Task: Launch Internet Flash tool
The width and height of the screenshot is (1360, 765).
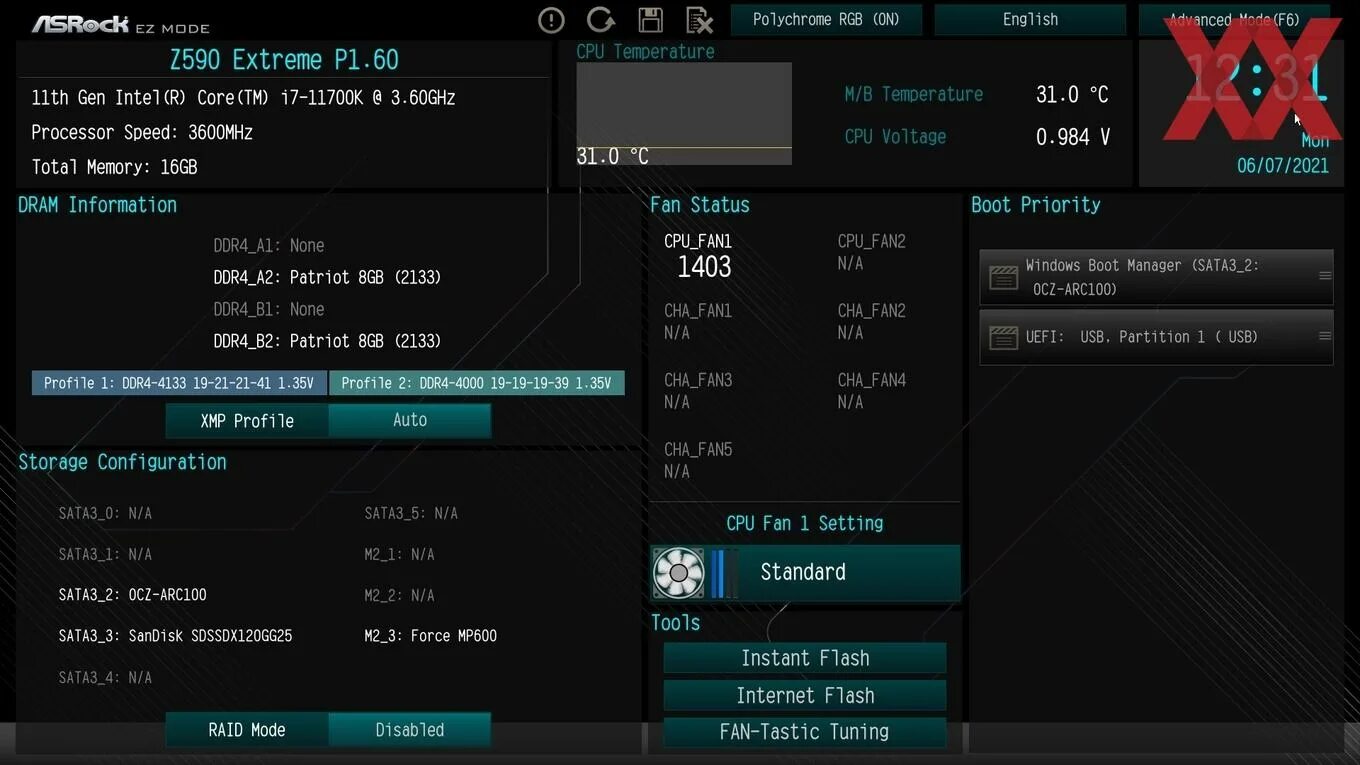Action: point(805,695)
